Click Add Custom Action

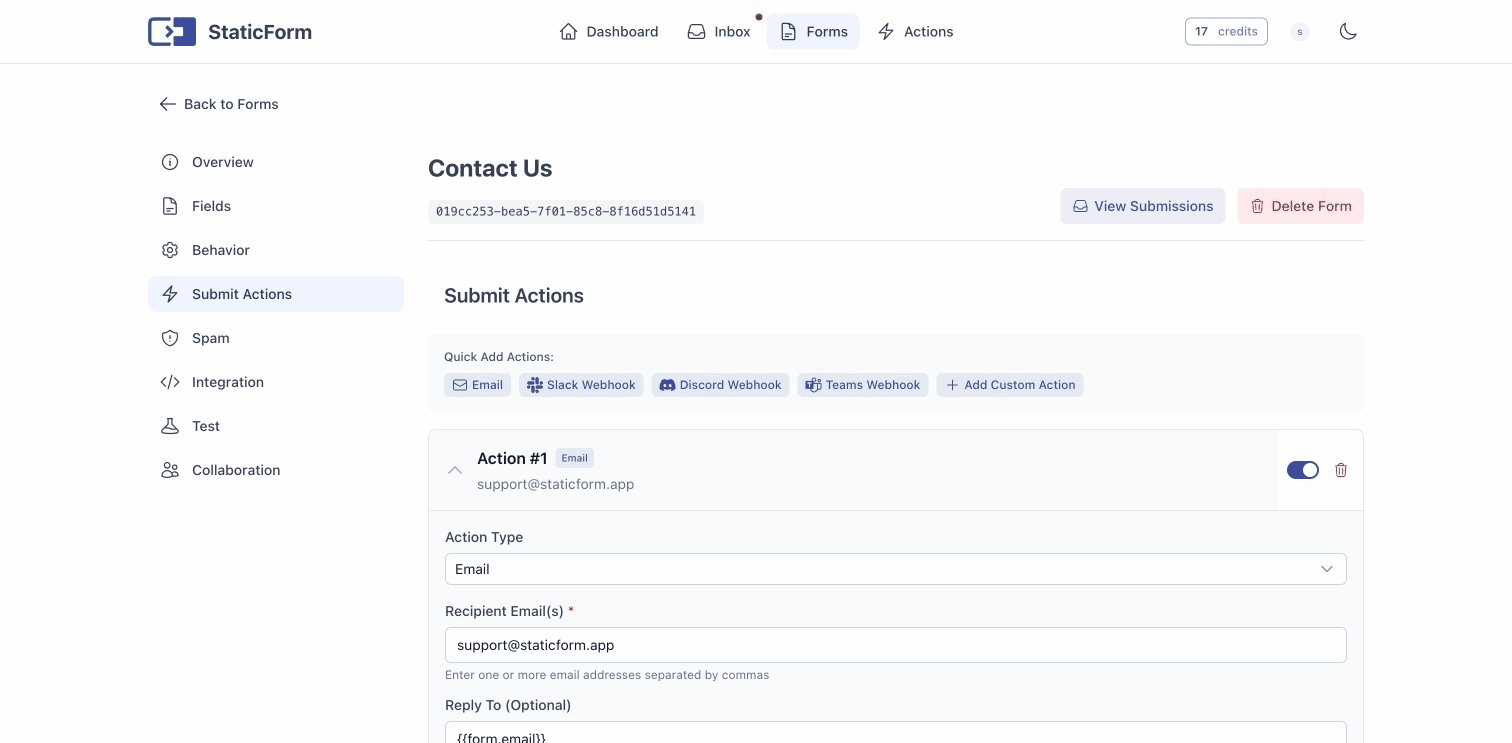pos(1010,385)
